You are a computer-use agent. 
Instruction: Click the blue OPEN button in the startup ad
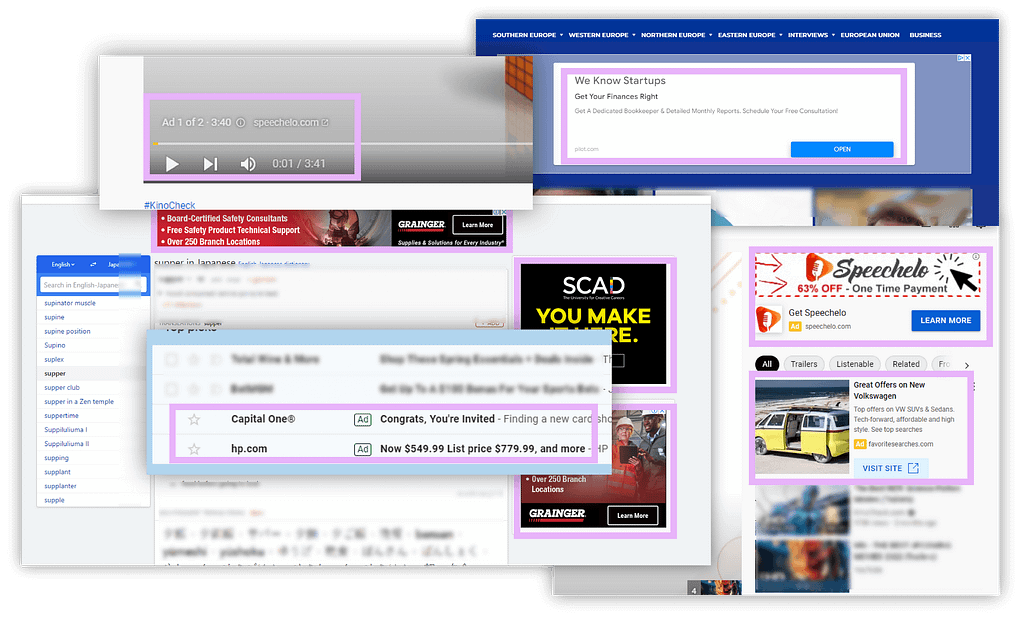point(842,149)
